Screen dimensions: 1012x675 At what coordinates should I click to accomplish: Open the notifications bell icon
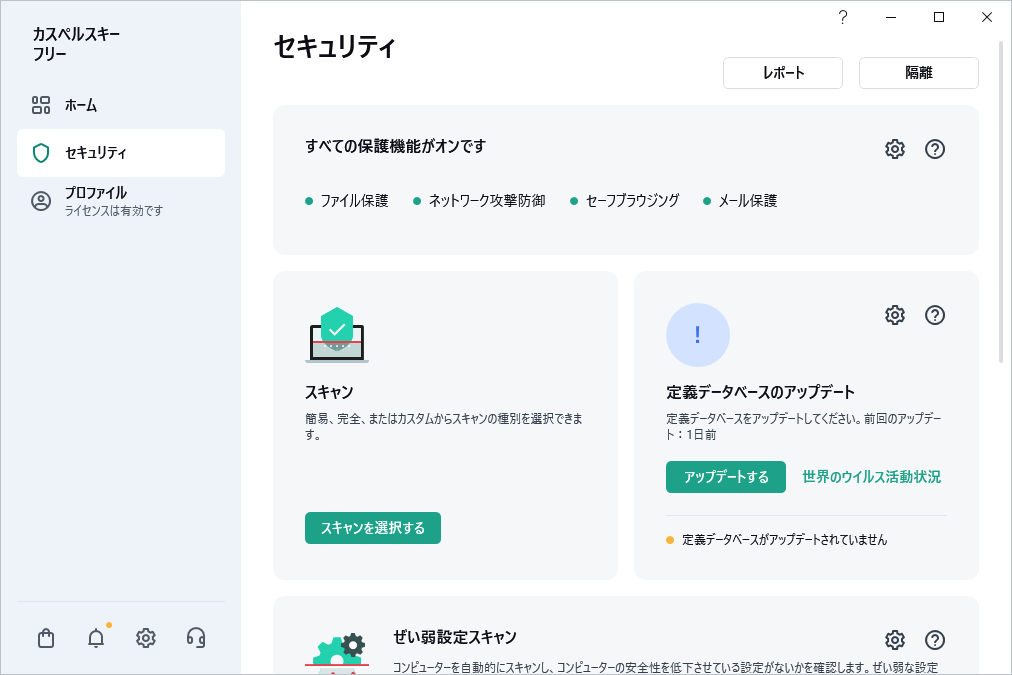(96, 638)
